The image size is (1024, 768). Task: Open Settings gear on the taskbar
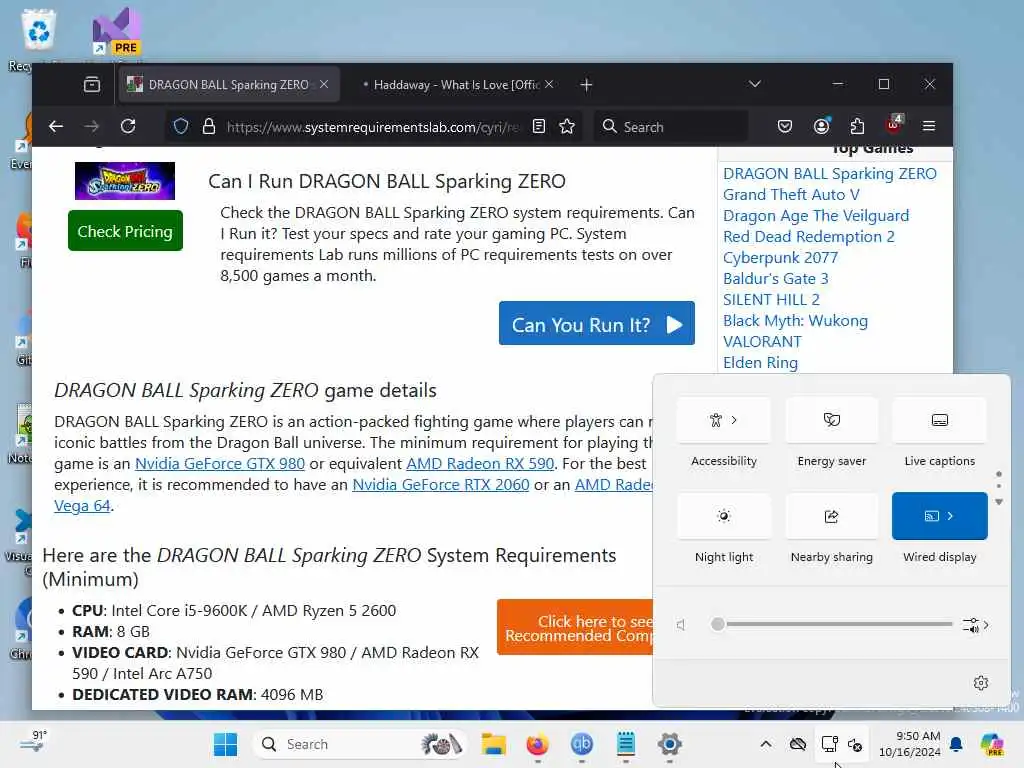pos(669,744)
